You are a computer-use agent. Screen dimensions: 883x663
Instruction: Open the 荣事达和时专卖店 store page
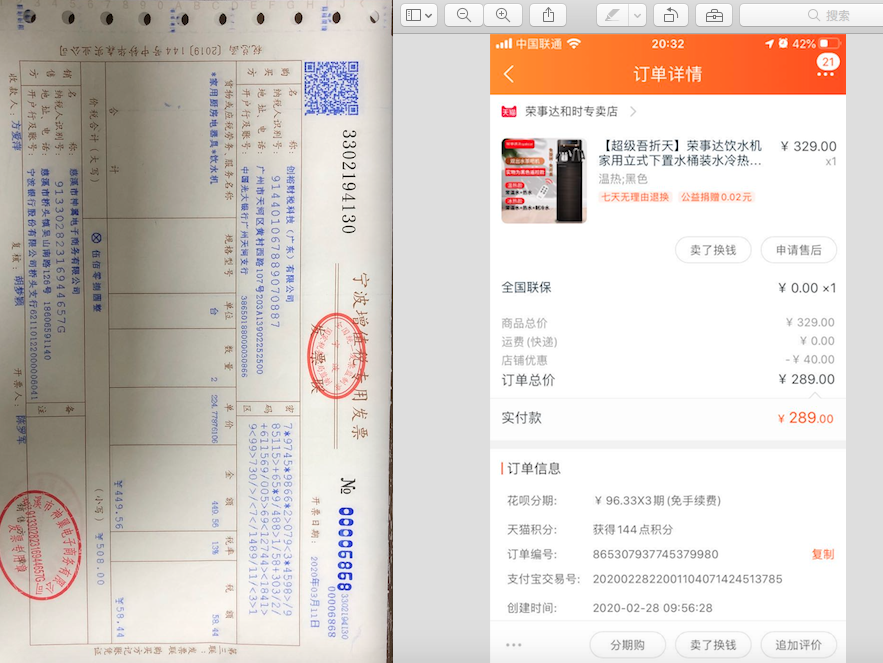point(571,111)
